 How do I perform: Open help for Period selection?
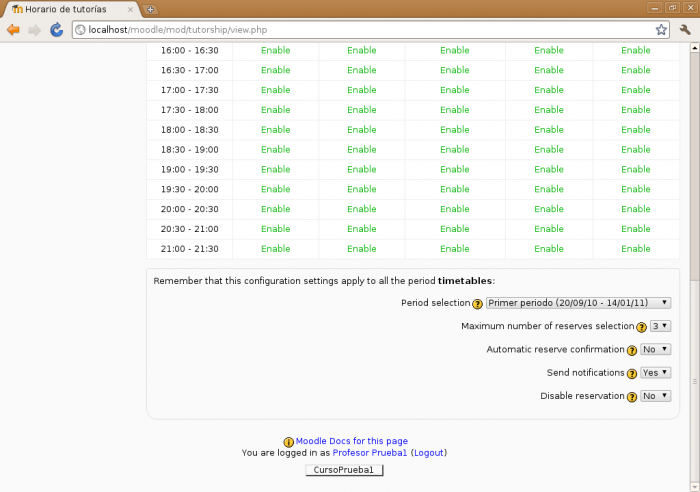[478, 304]
